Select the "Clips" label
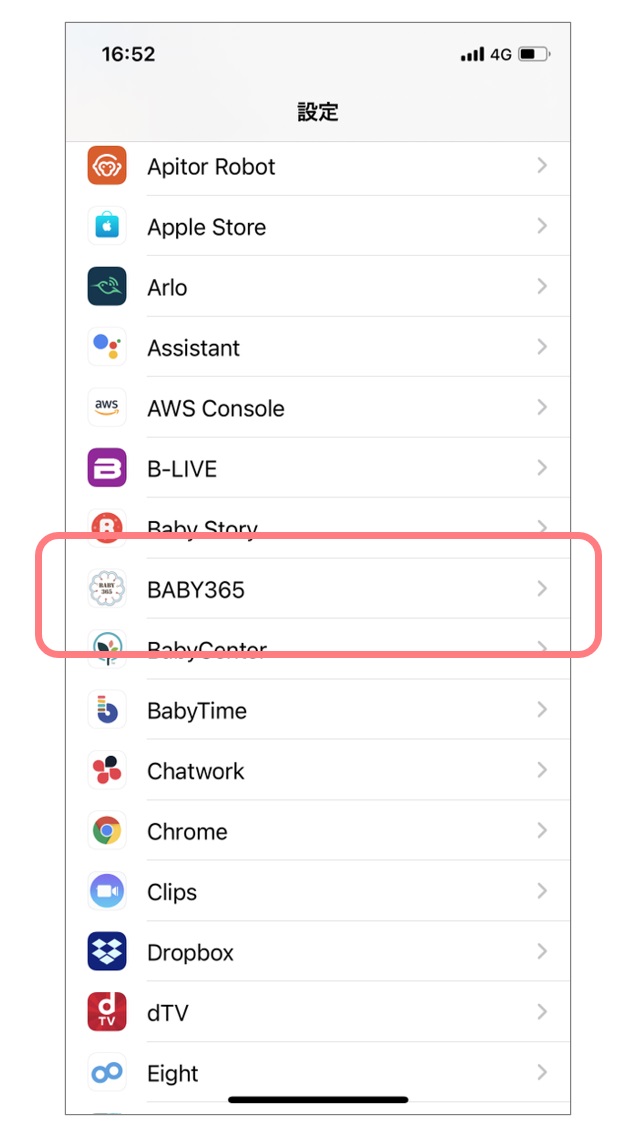 point(172,893)
